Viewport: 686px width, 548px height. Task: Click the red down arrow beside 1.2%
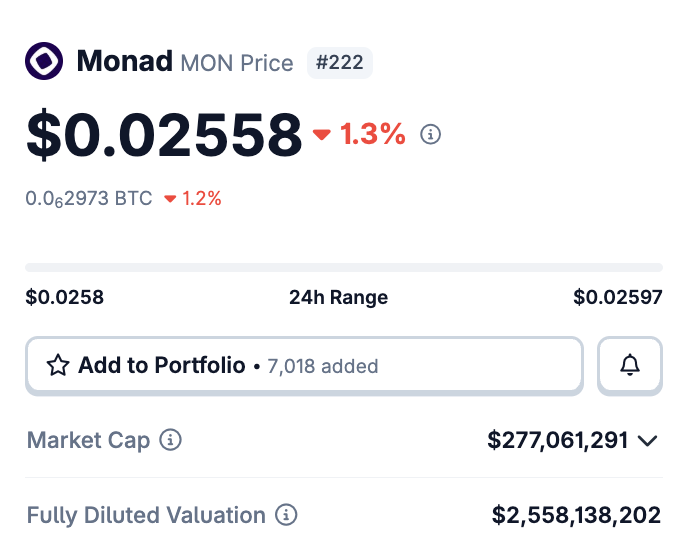click(170, 199)
